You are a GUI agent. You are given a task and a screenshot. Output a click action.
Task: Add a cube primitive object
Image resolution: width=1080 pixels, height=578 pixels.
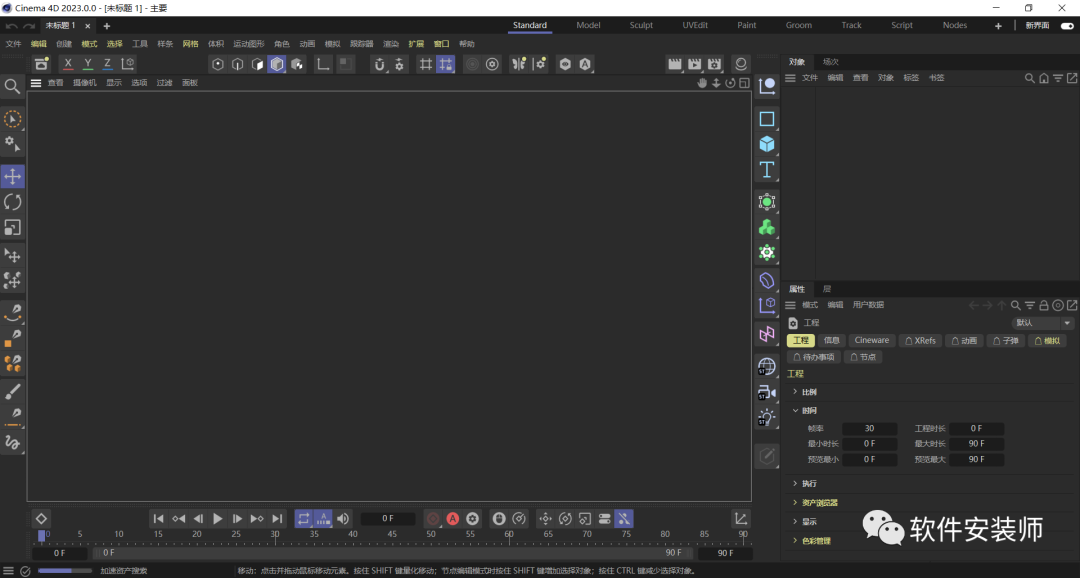pos(767,144)
